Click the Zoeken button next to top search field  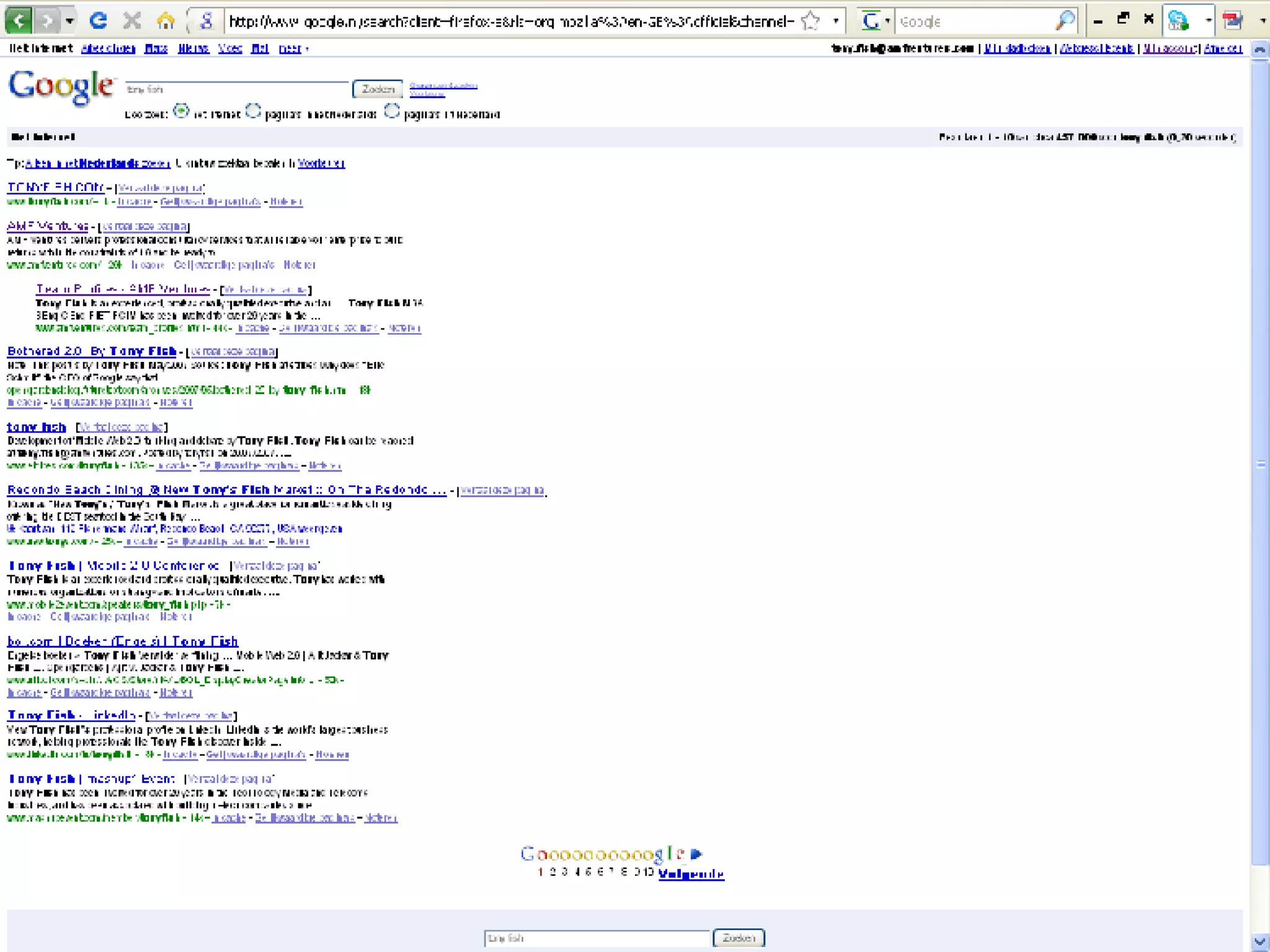pos(378,89)
